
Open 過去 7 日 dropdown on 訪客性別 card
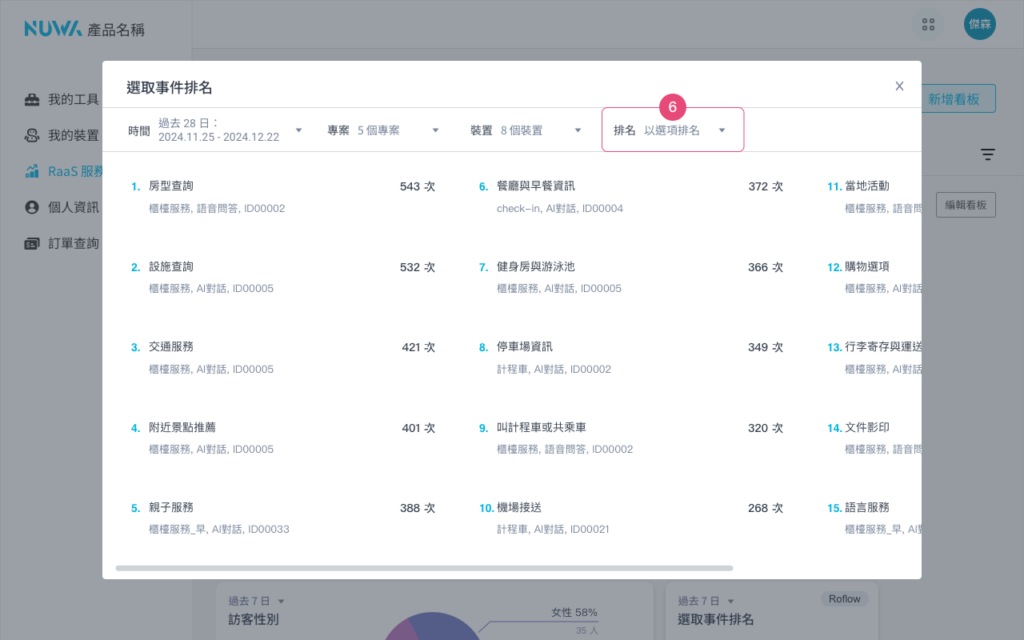click(x=257, y=601)
